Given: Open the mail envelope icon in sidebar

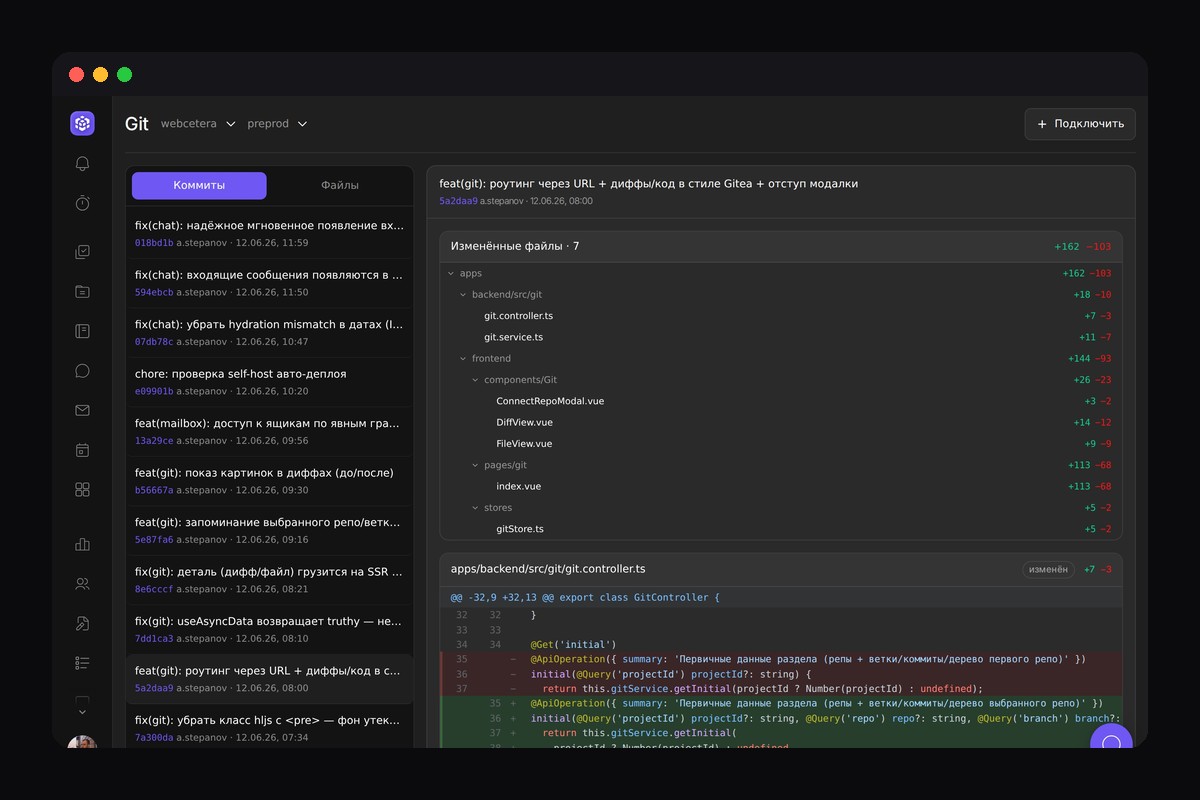Looking at the screenshot, I should 82,410.
